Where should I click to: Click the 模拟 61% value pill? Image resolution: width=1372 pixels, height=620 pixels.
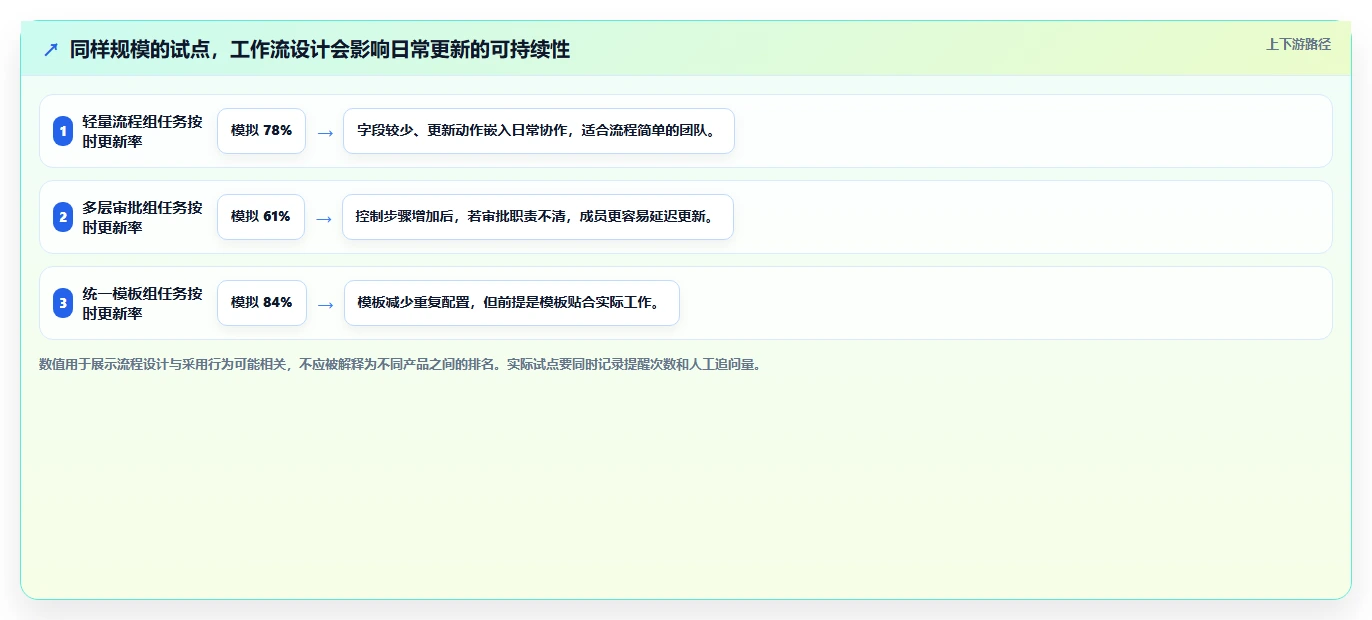(261, 217)
